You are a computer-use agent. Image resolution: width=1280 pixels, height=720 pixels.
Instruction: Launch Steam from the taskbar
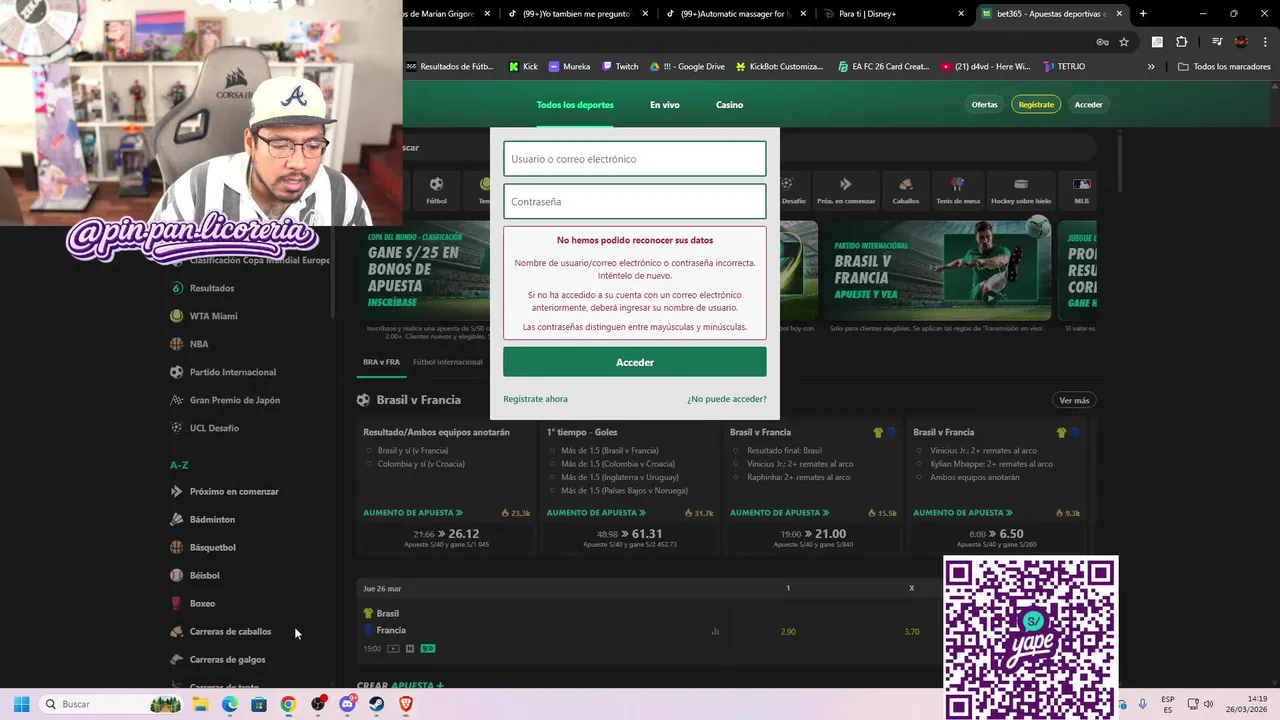pos(376,704)
